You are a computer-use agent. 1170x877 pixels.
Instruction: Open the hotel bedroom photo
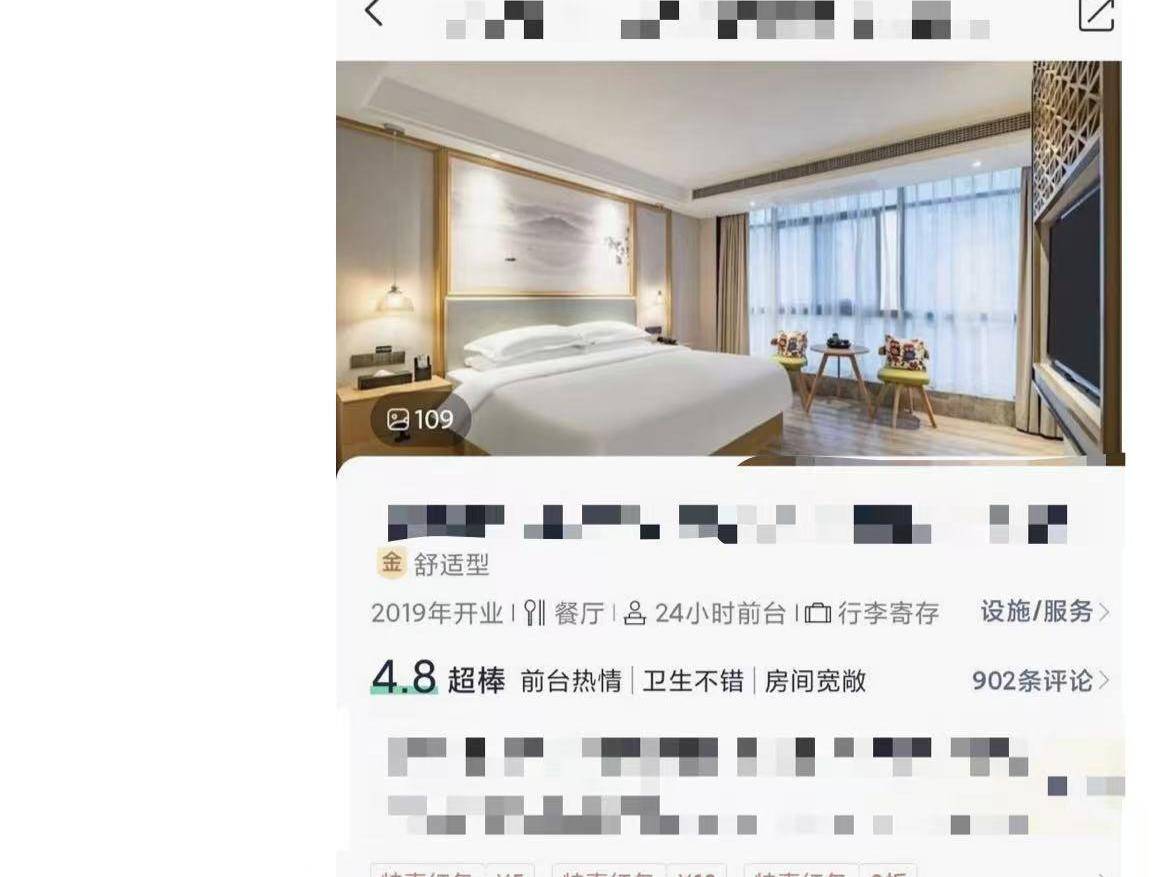coord(729,258)
